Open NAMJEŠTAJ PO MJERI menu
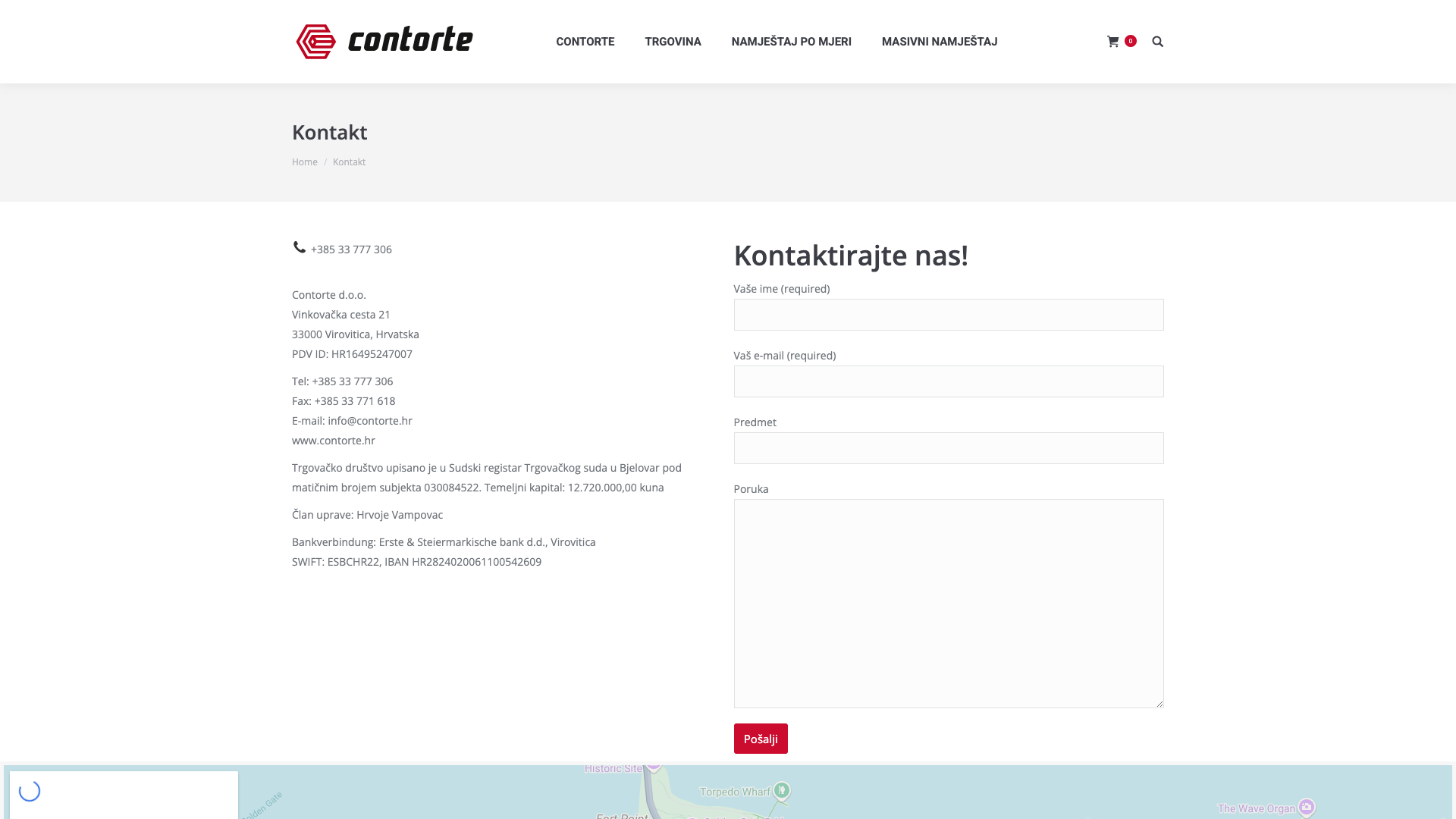Viewport: 1456px width, 819px height. (791, 42)
